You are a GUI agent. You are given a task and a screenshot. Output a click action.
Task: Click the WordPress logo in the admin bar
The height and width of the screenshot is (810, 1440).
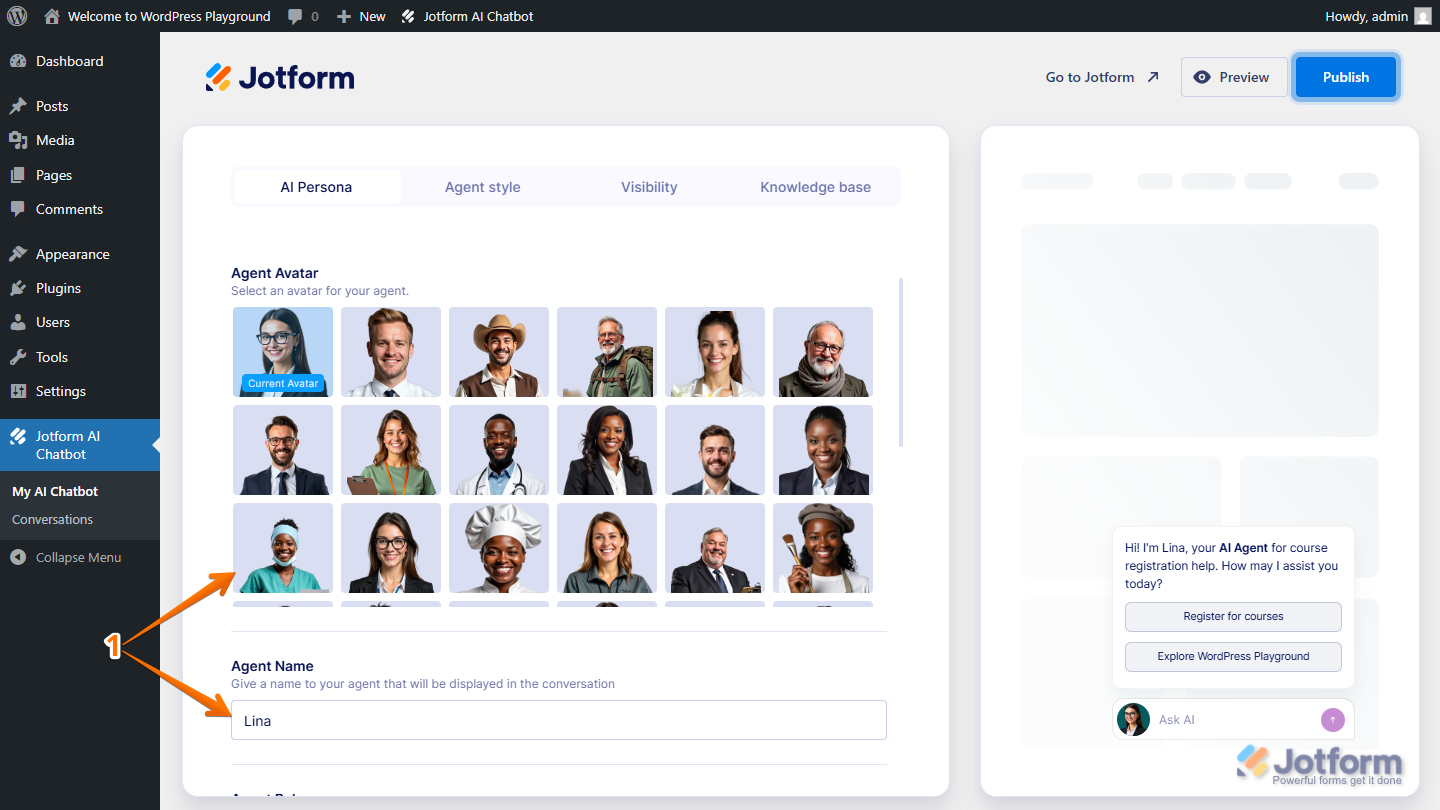tap(17, 16)
